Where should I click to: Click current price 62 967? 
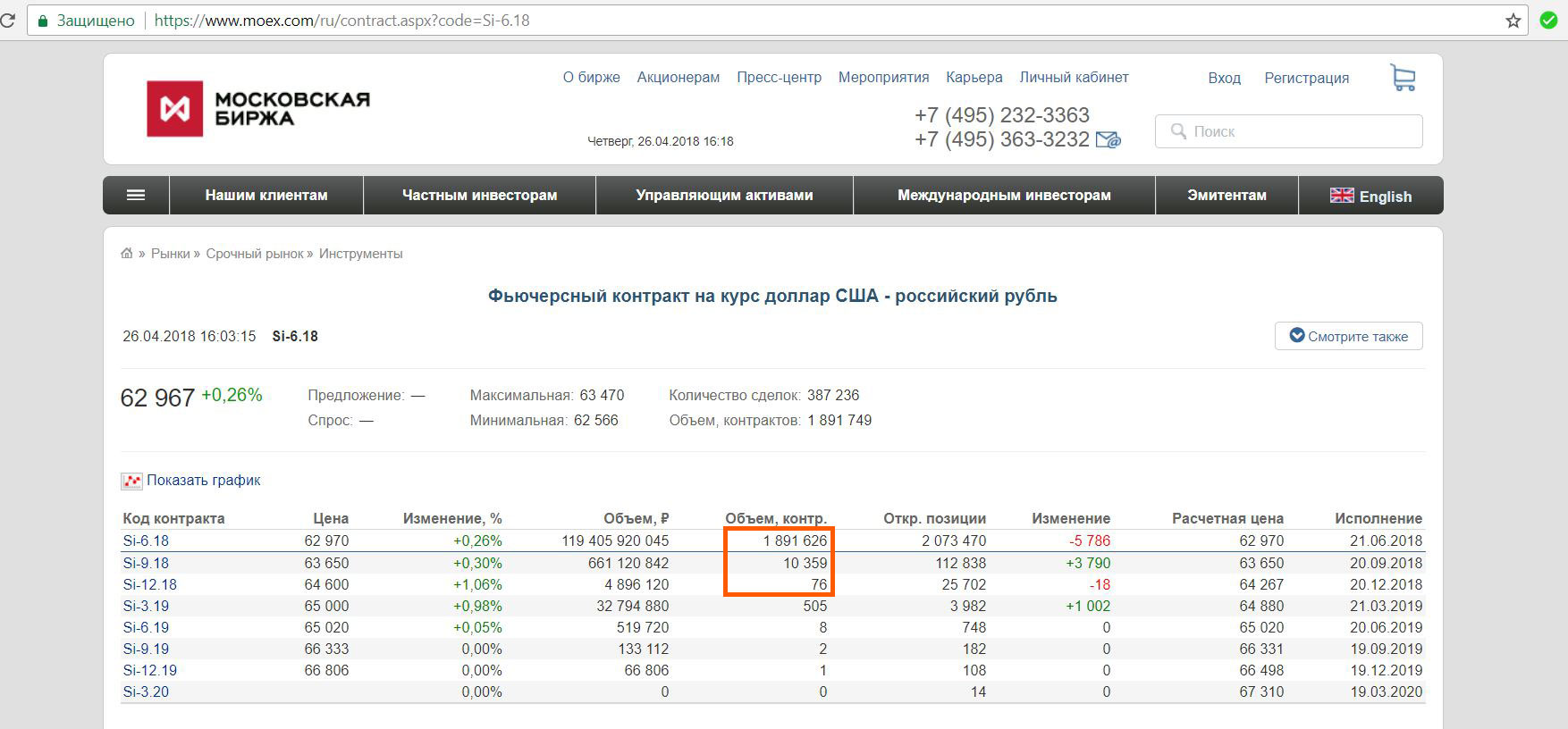coord(157,398)
